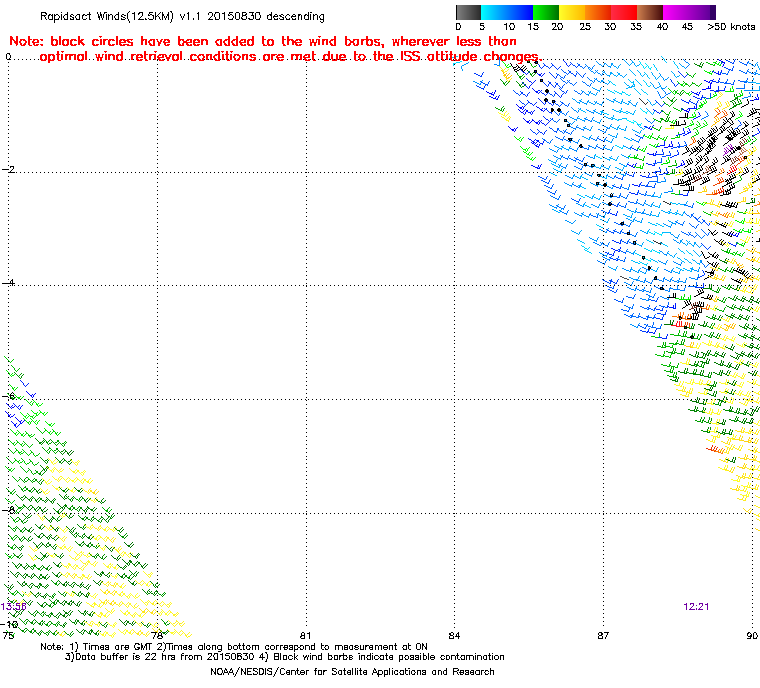760x688 pixels.
Task: Select the yellow 20–25 knots legend color
Action: click(572, 13)
